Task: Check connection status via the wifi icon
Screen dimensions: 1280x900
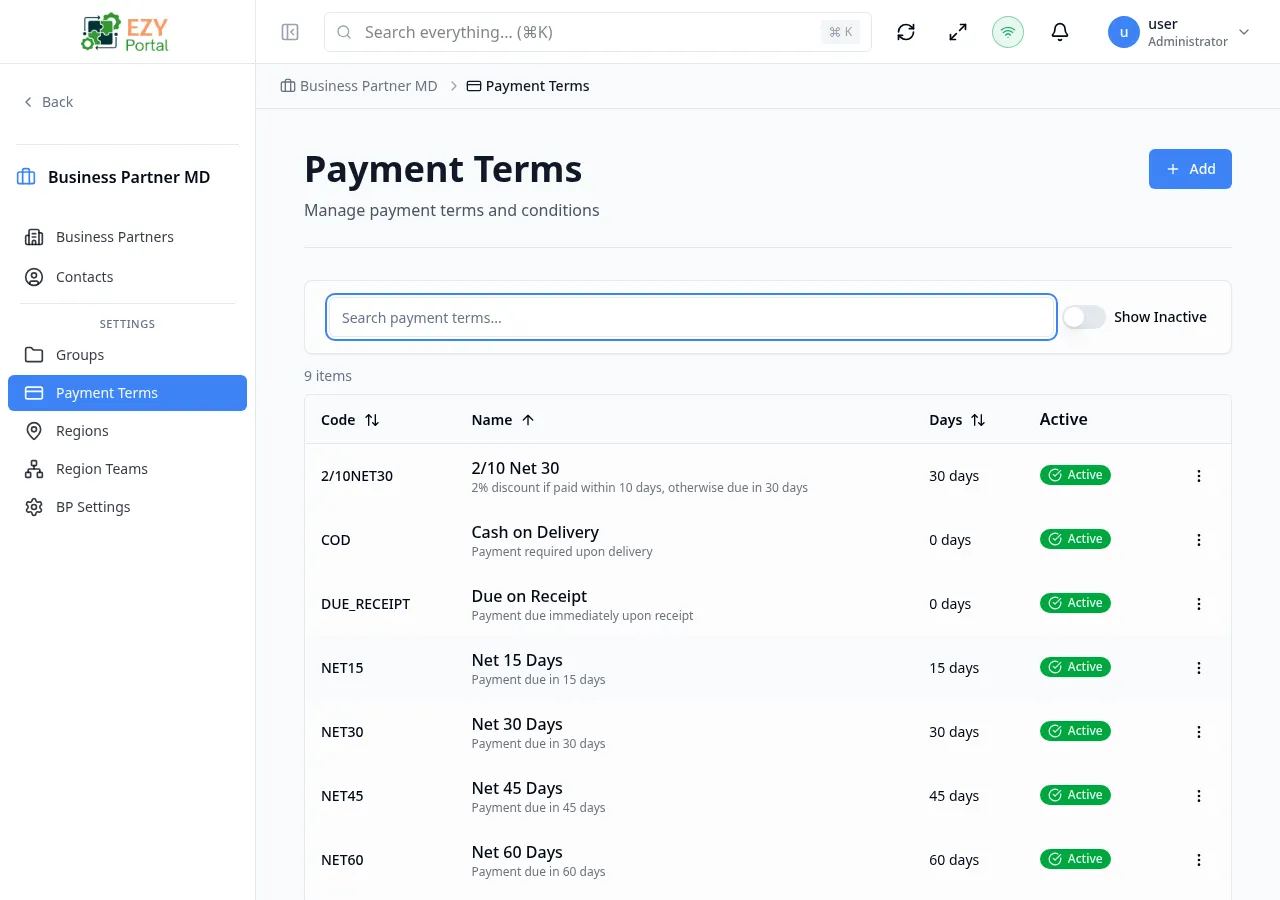Action: coord(1007,32)
